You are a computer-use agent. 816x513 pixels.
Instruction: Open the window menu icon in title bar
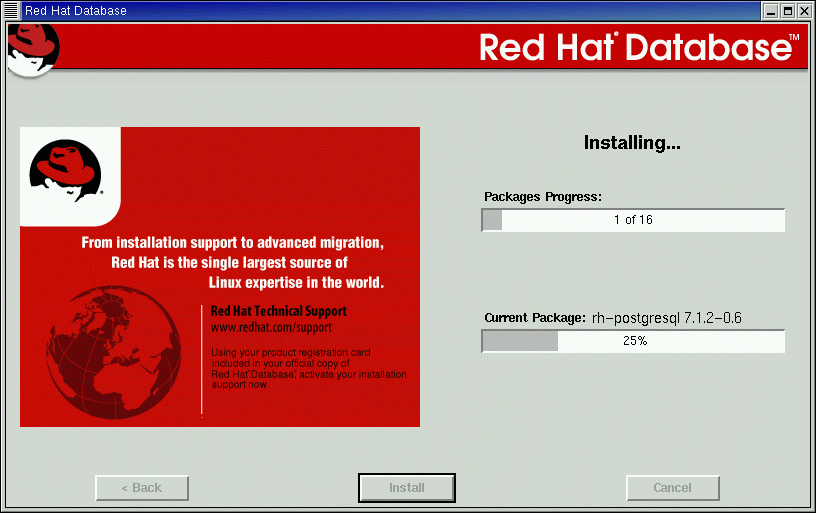(11, 10)
